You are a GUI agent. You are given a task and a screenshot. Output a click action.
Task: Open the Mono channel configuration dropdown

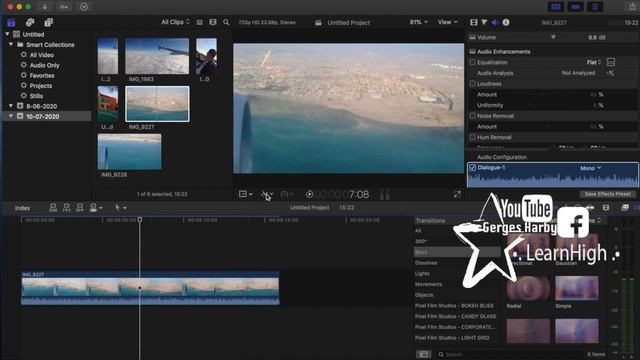pyautogui.click(x=591, y=168)
